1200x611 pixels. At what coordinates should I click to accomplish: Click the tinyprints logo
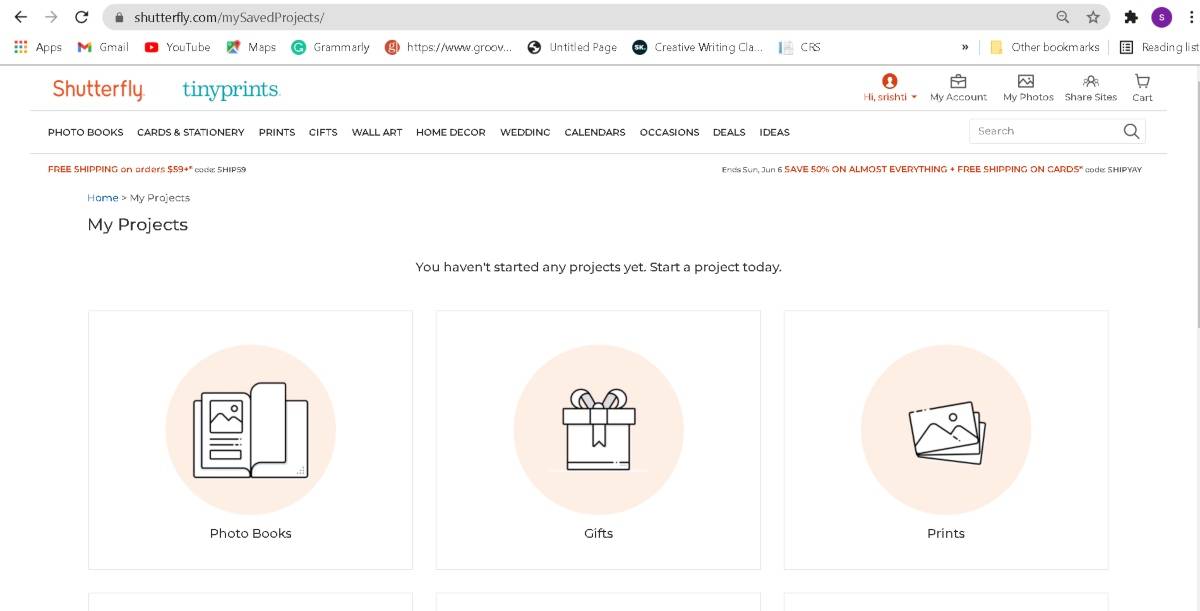click(231, 90)
